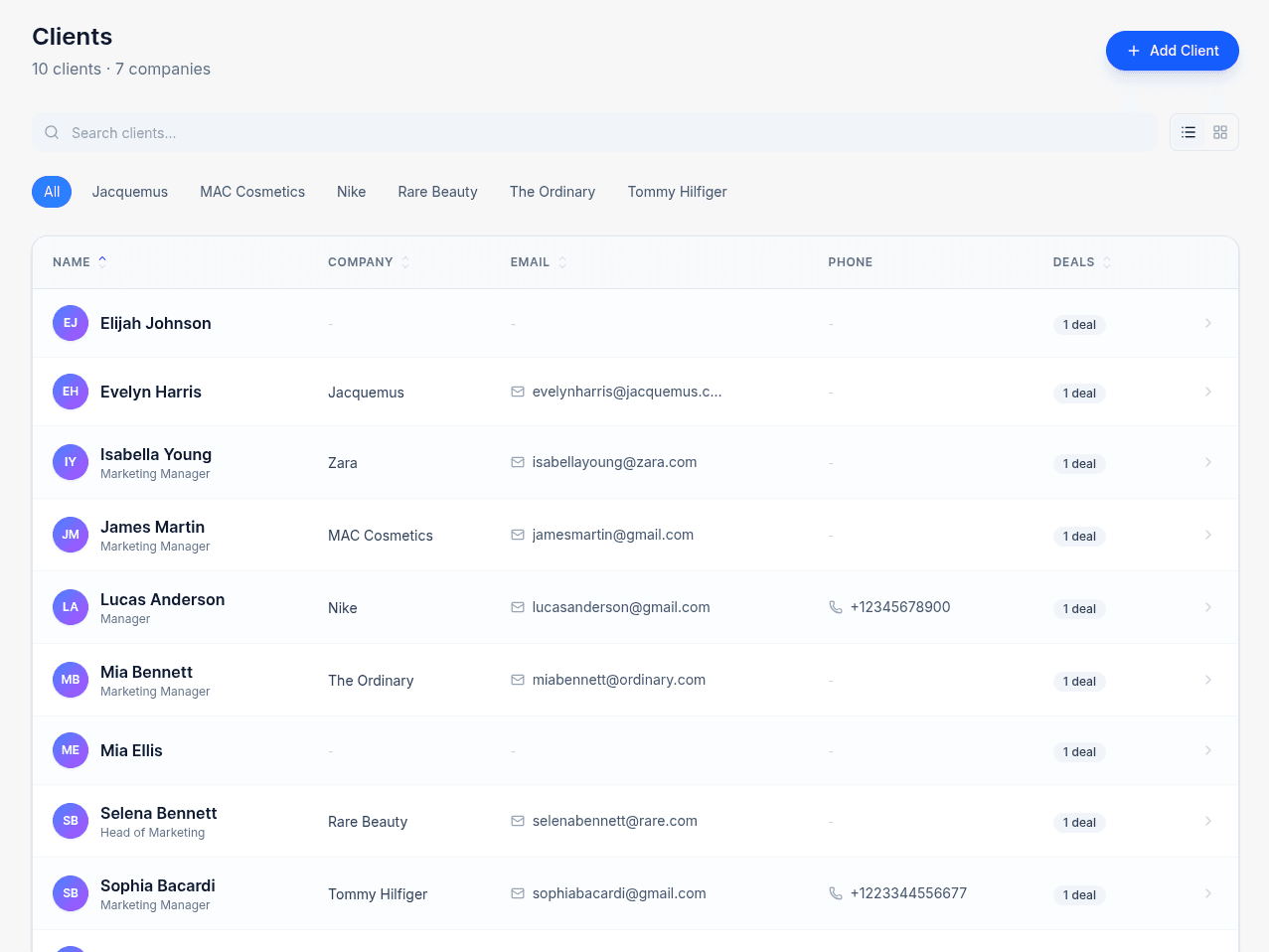Click the phone icon next to +12345678900

click(836, 607)
